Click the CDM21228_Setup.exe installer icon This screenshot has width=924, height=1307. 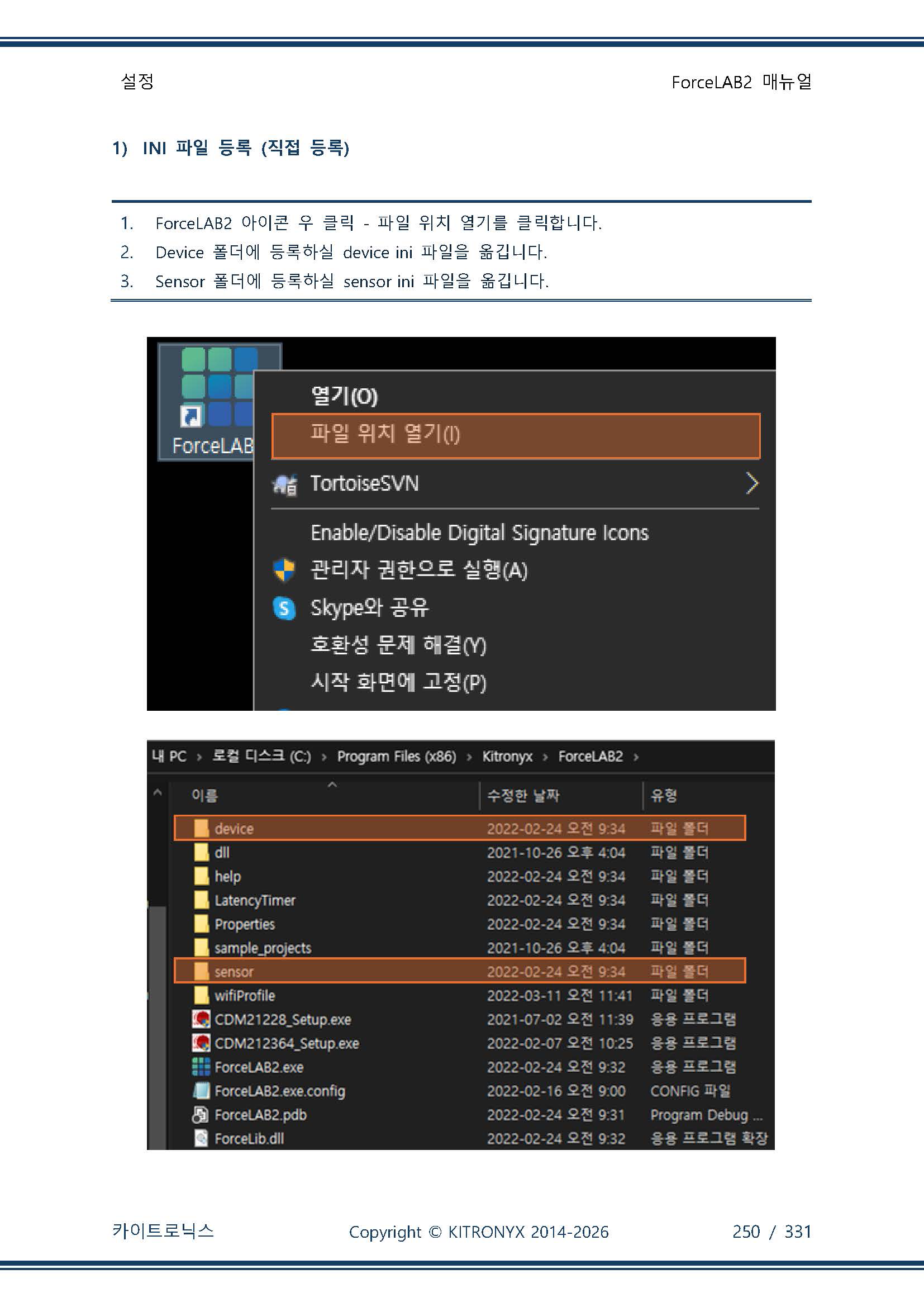click(201, 1020)
